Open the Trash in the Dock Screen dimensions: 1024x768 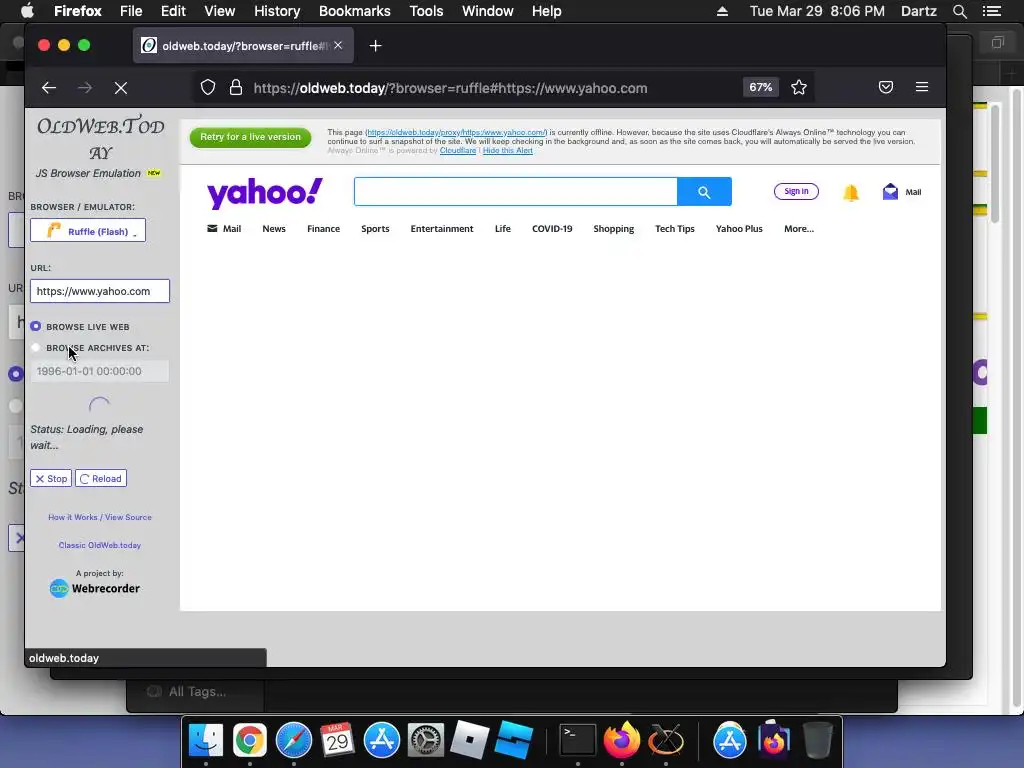click(817, 740)
